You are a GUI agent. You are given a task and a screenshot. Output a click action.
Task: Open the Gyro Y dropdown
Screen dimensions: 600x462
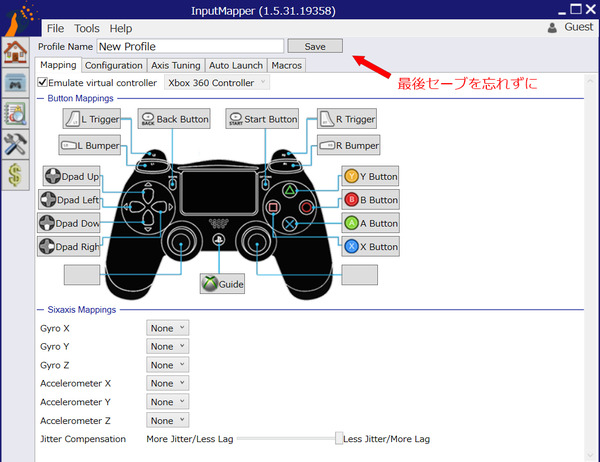[168, 346]
